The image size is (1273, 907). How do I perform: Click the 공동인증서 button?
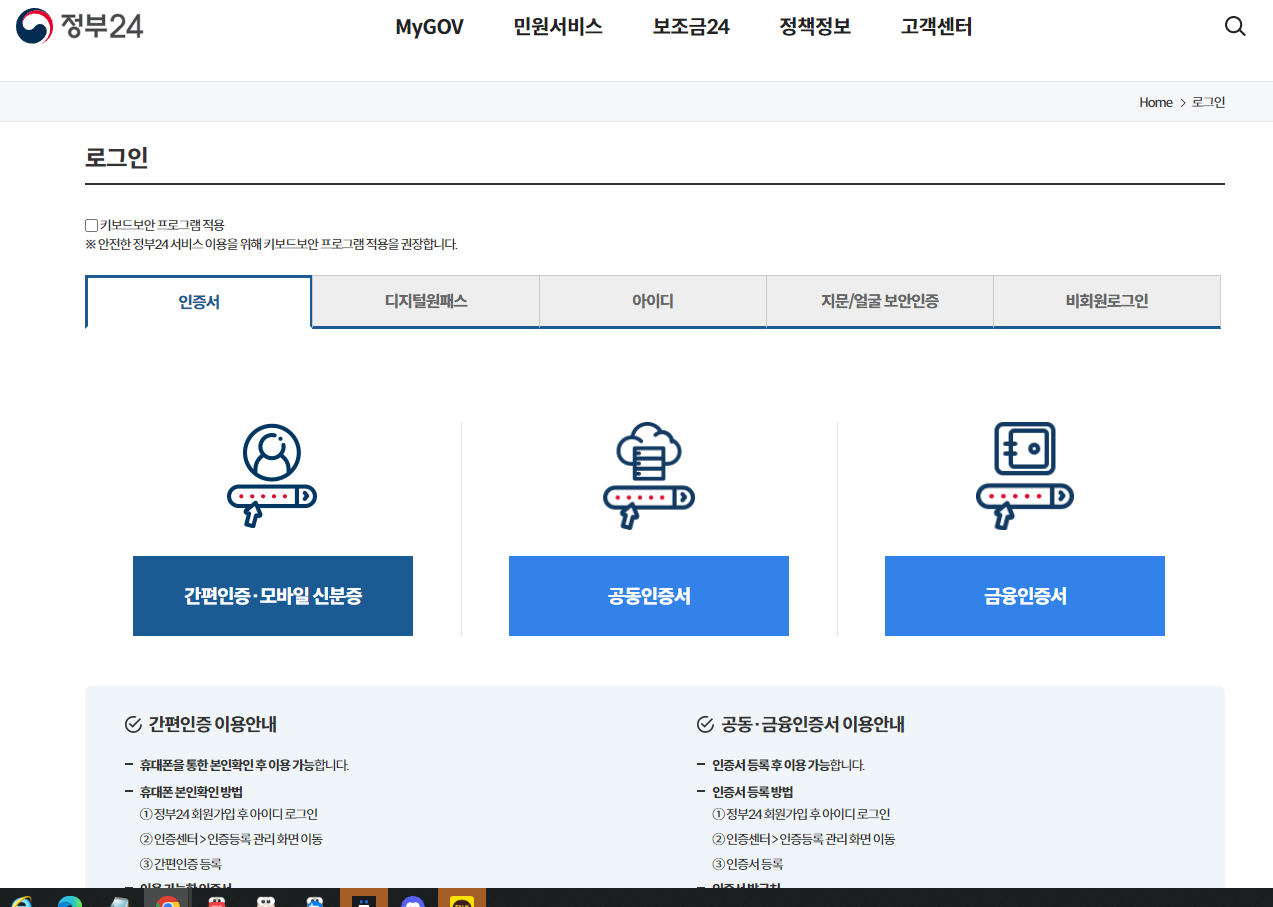click(x=649, y=596)
